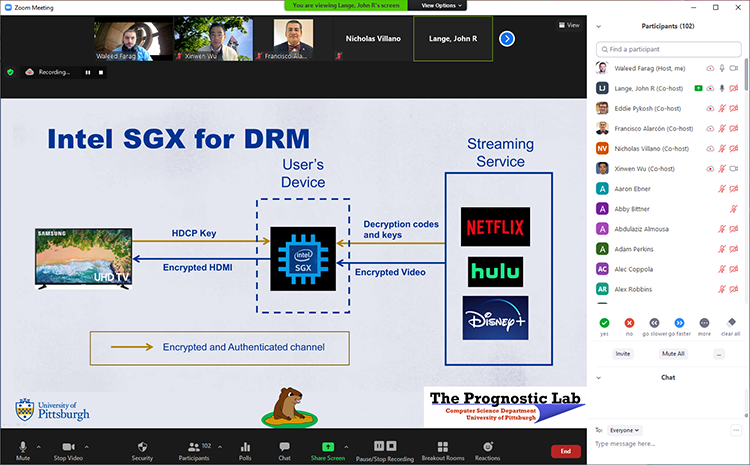Toggle Eddie Pykosh muted mic icon

pyautogui.click(x=722, y=109)
